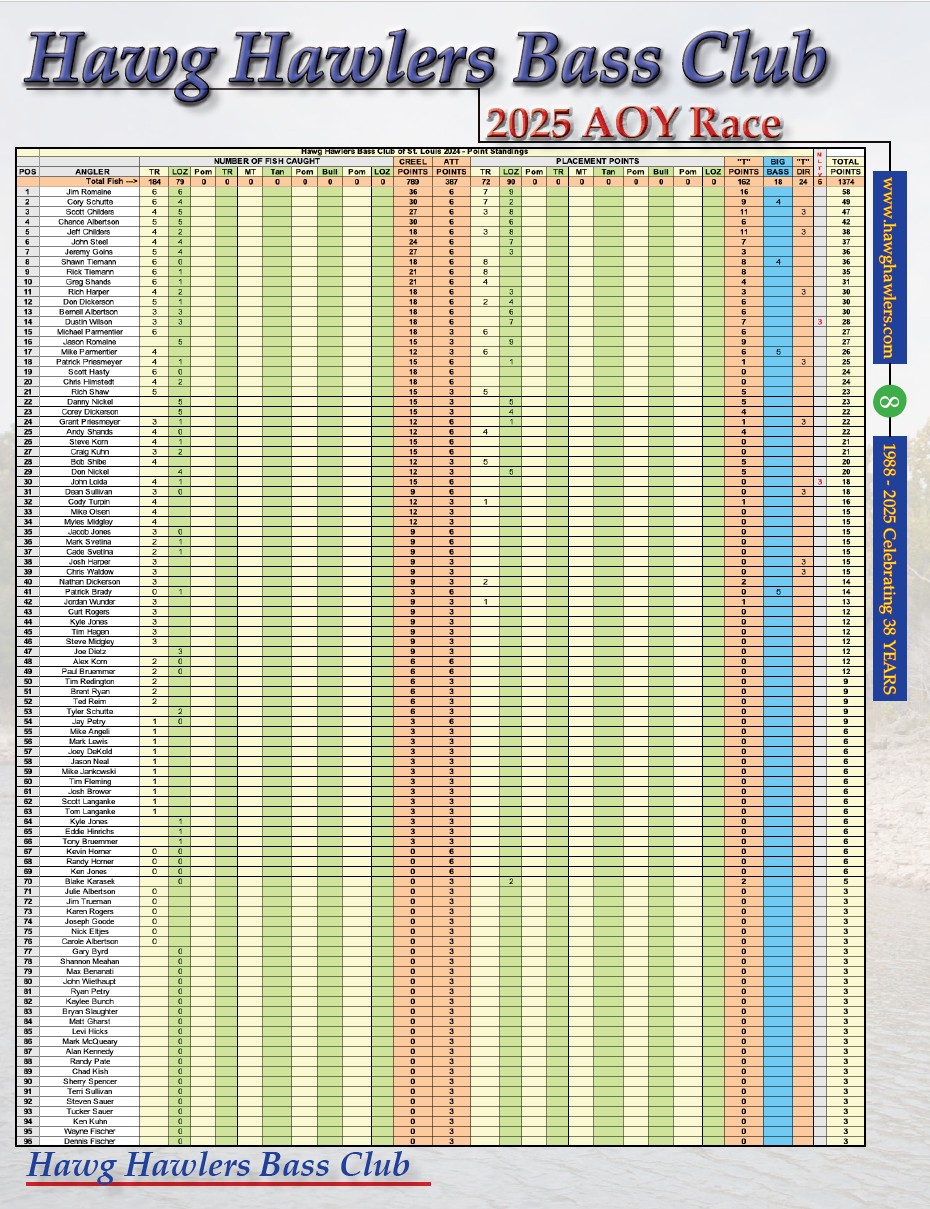Click Jim Romaine's total points 58
Image resolution: width=930 pixels, height=1209 pixels.
846,191
